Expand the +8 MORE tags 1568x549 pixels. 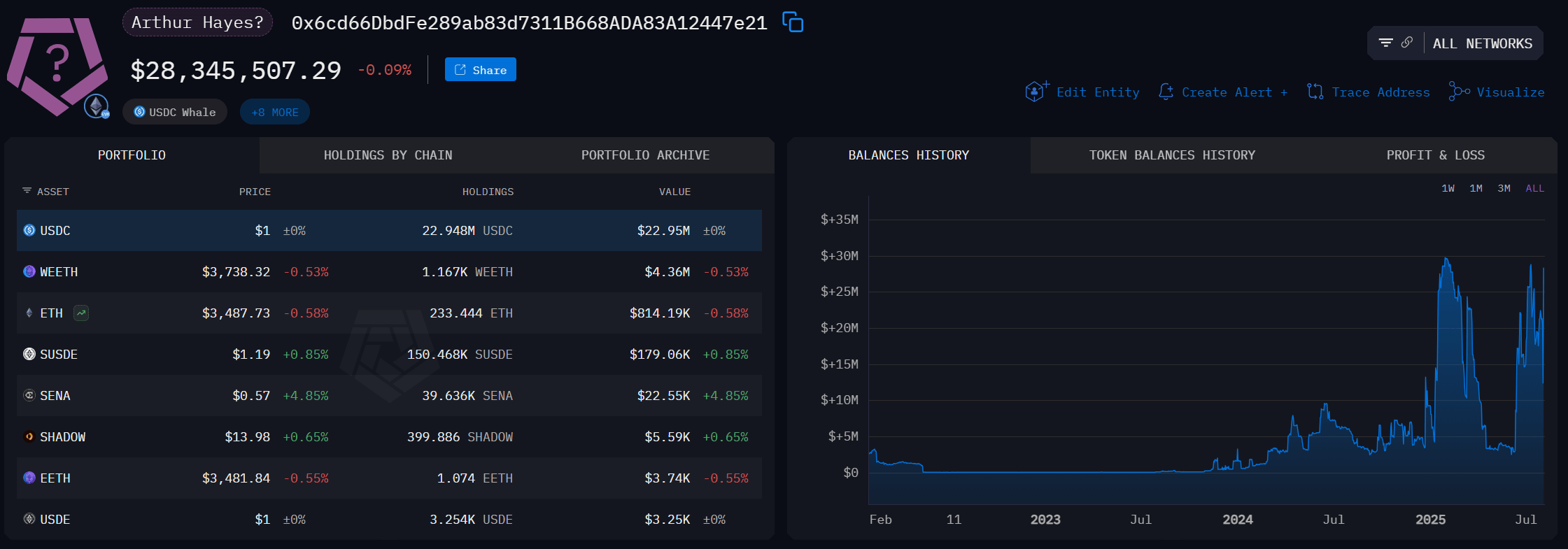click(x=275, y=112)
